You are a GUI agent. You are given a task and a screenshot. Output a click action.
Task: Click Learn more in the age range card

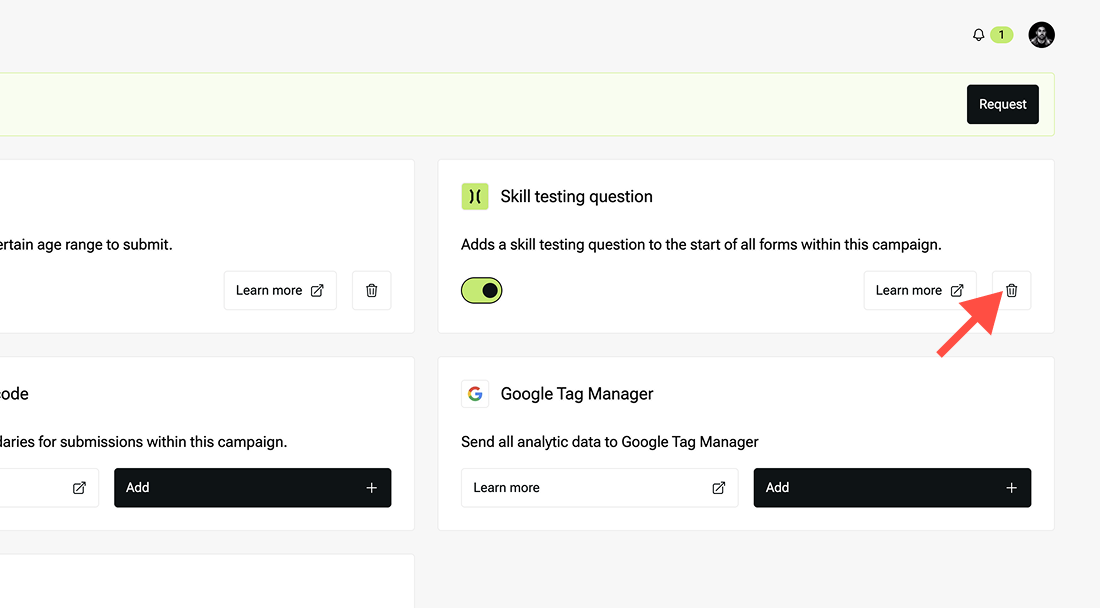pos(269,290)
